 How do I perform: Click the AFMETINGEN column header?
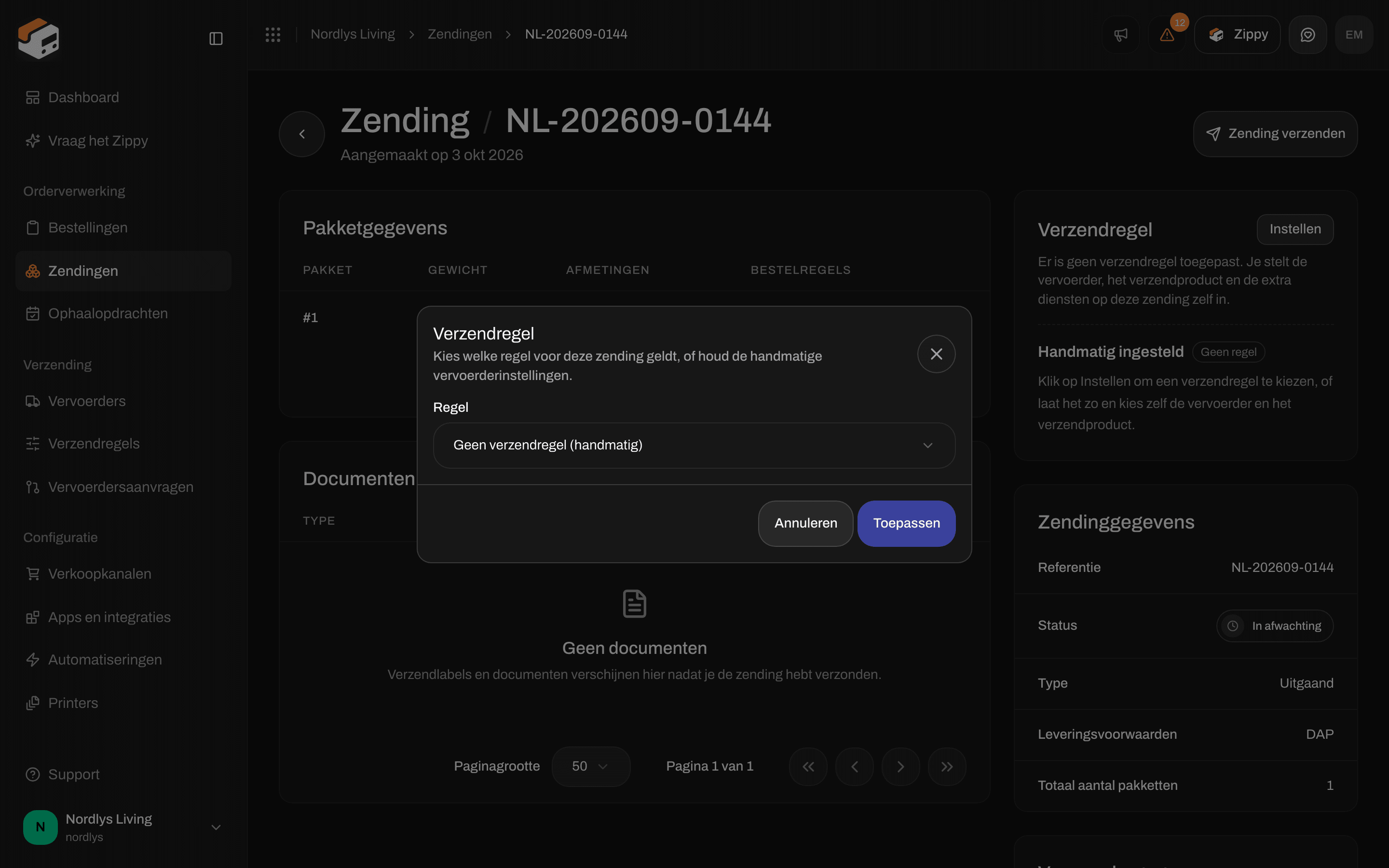[608, 270]
